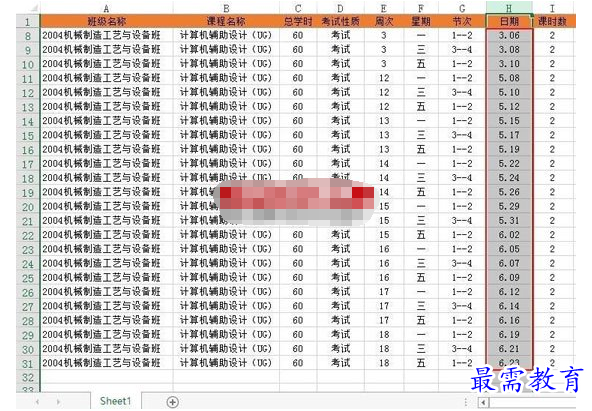Select the date cell 5.15

coord(509,121)
